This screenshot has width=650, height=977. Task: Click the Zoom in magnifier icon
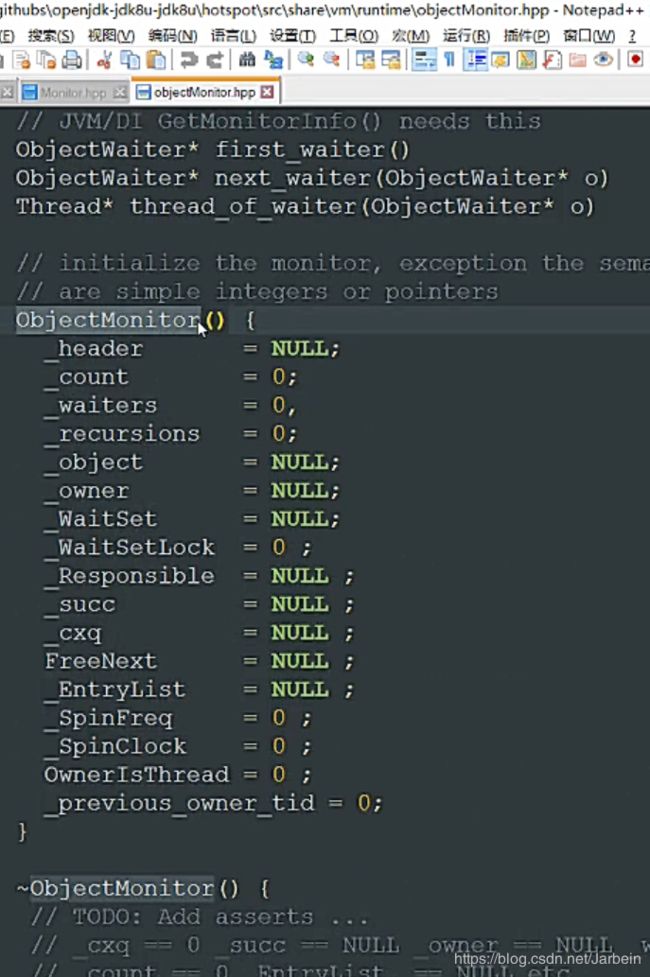(306, 60)
